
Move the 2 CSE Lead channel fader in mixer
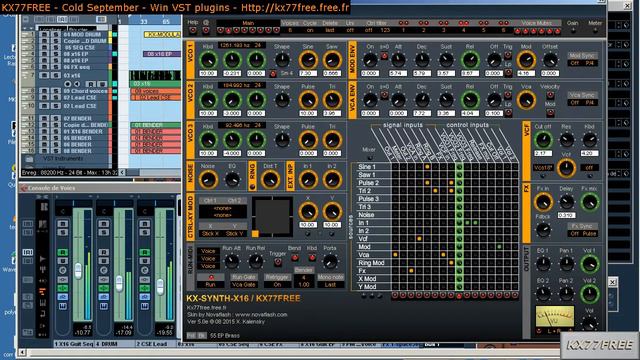160,287
